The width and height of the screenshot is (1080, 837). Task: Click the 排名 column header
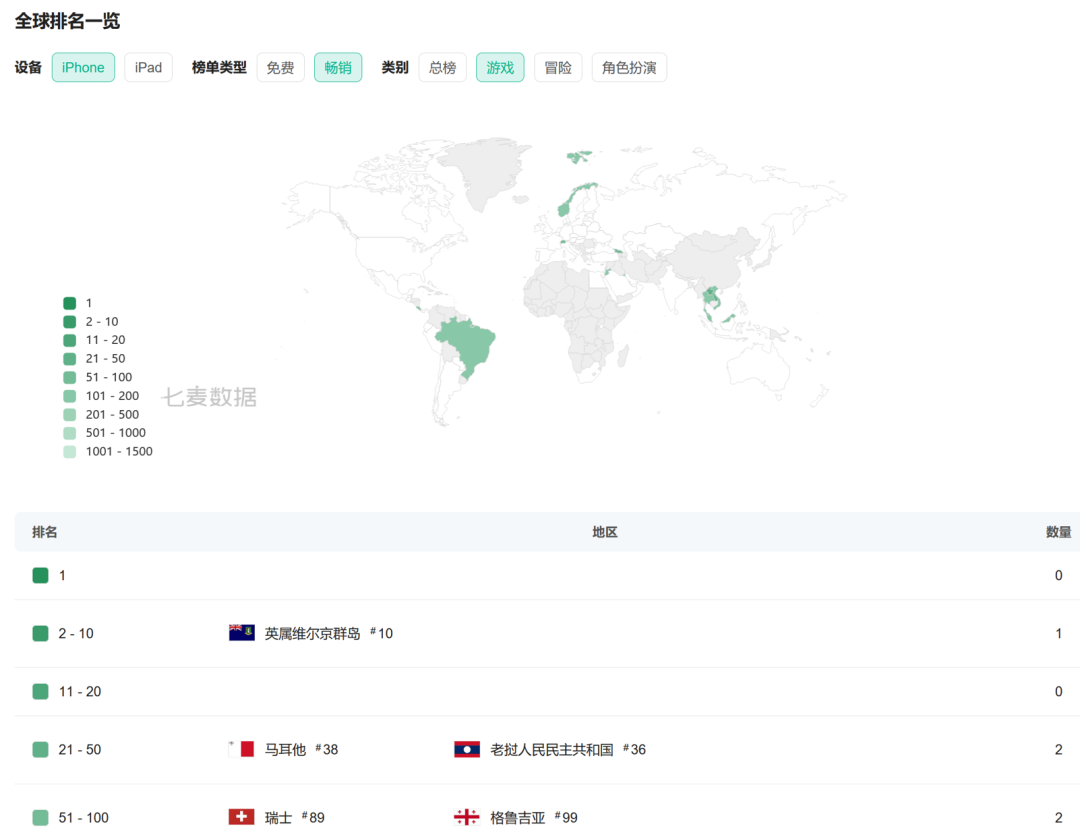(x=45, y=532)
